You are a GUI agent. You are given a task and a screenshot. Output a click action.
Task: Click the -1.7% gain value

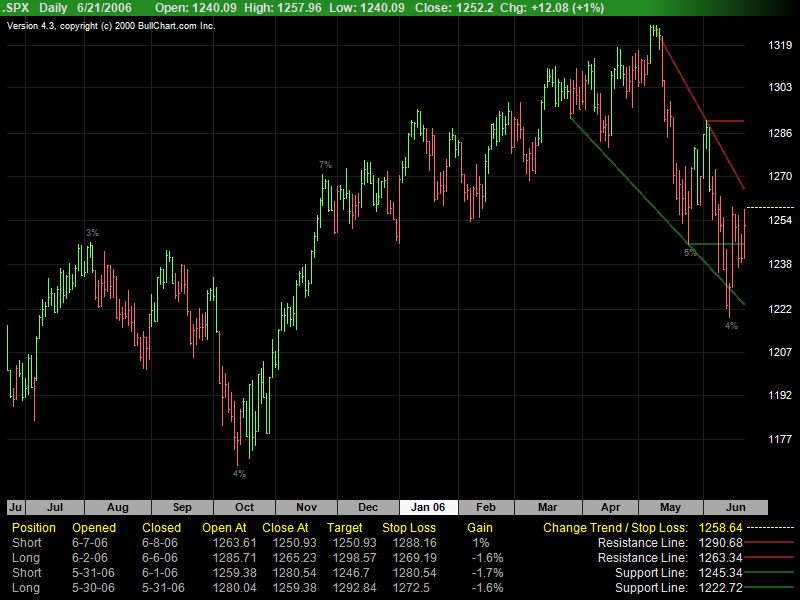(487, 573)
